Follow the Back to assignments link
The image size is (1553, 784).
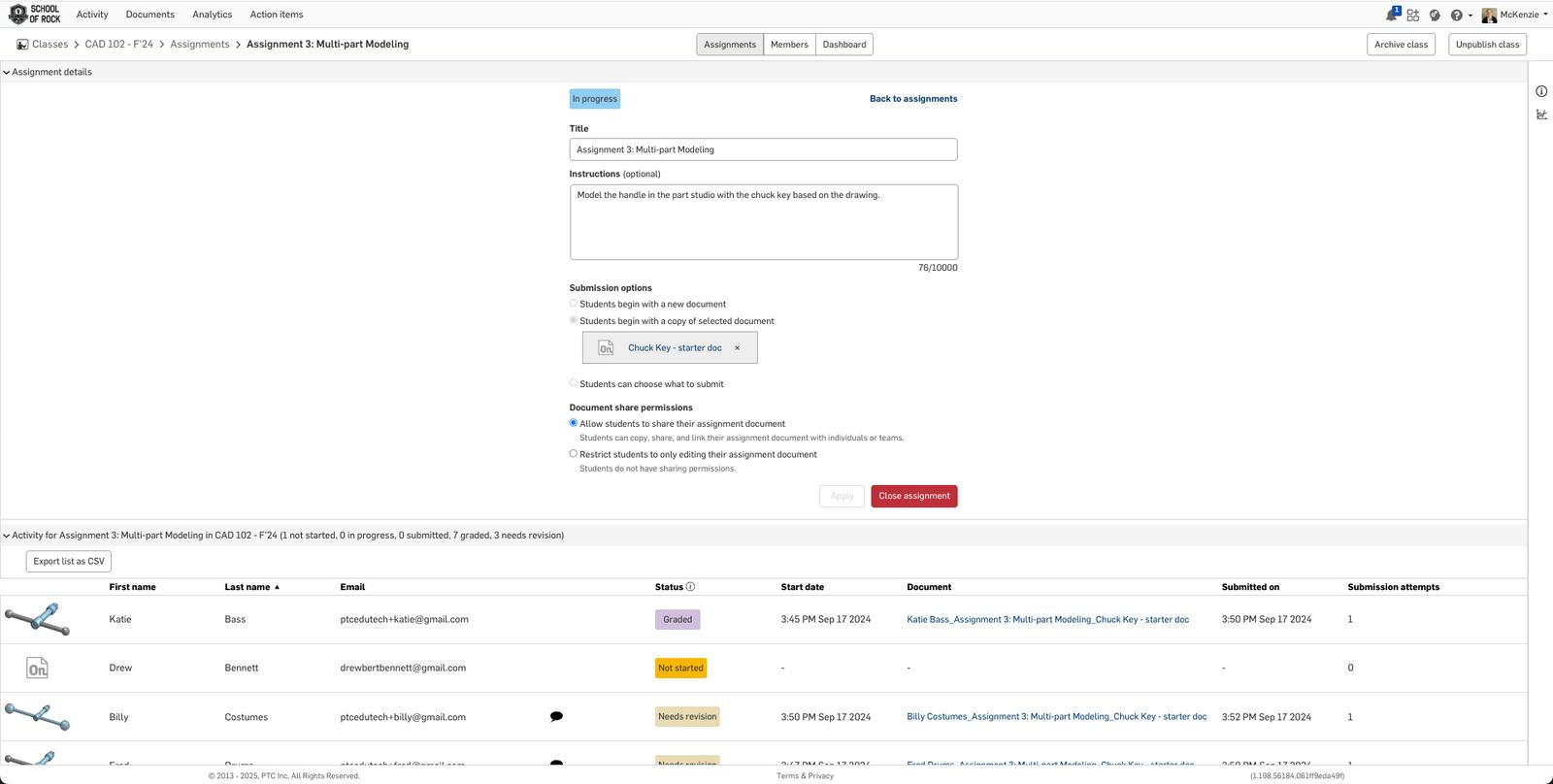coord(912,99)
